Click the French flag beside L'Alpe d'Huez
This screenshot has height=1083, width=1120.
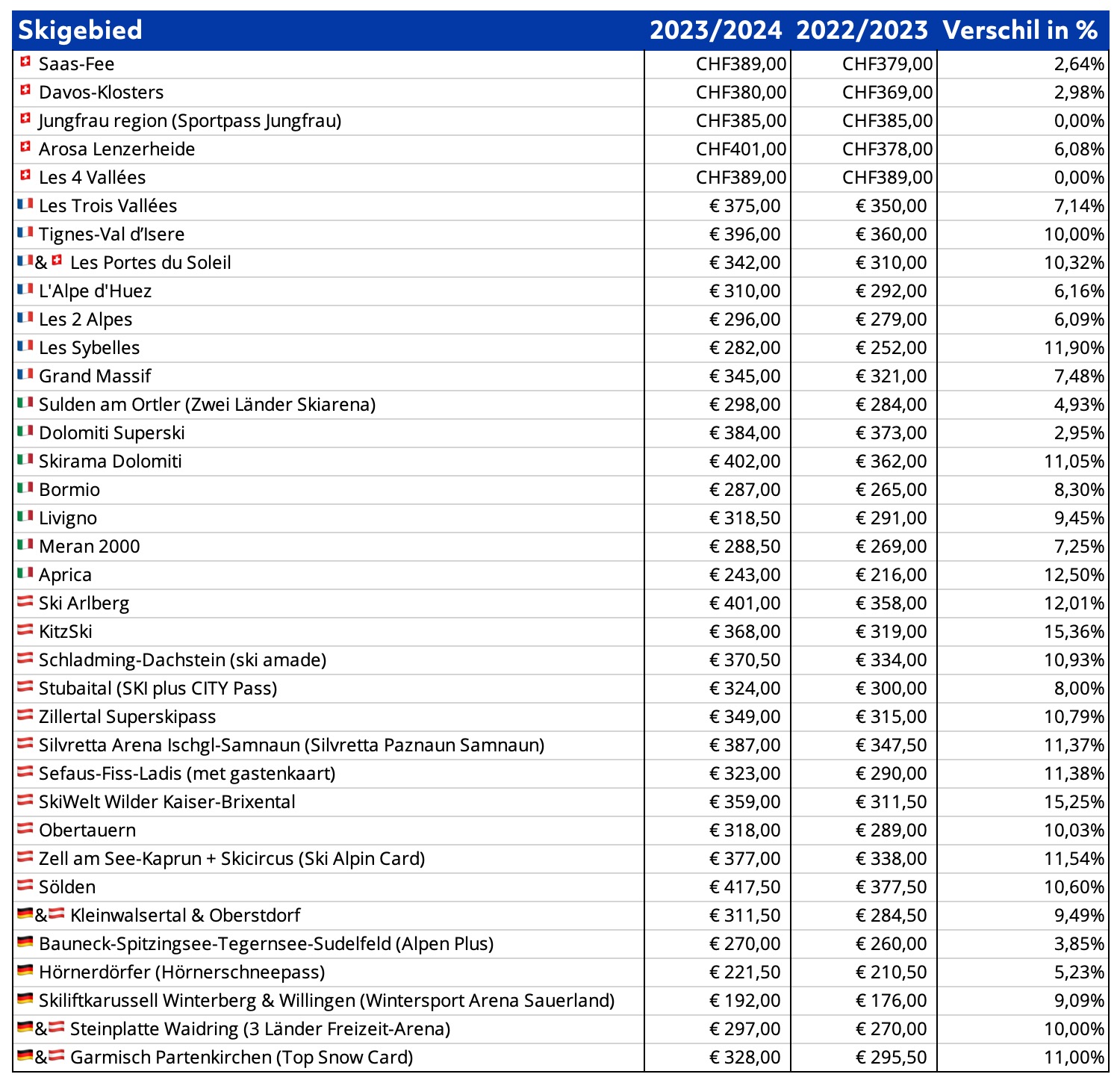[x=25, y=288]
